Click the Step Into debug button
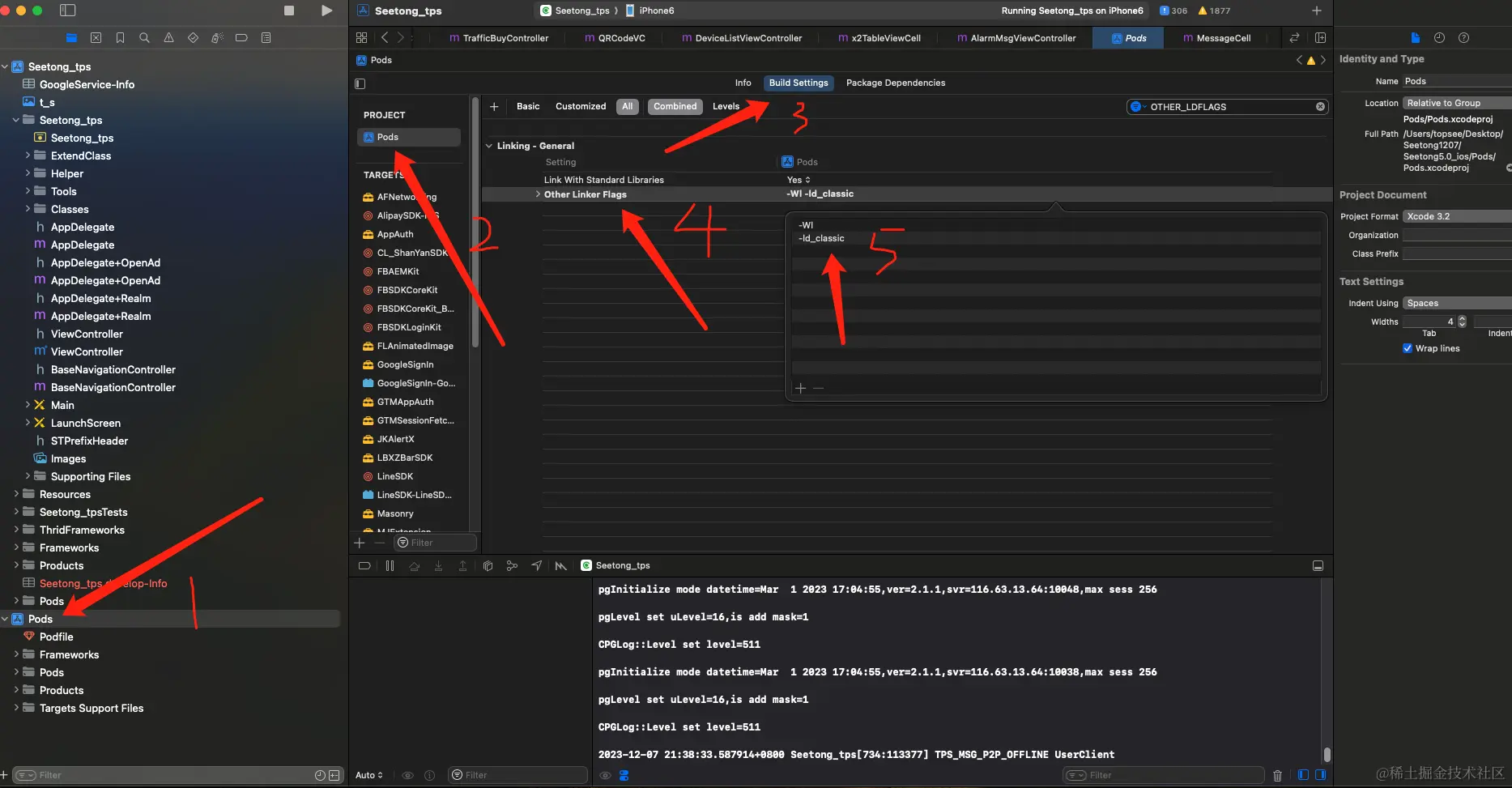This screenshot has width=1512, height=788. (x=438, y=566)
